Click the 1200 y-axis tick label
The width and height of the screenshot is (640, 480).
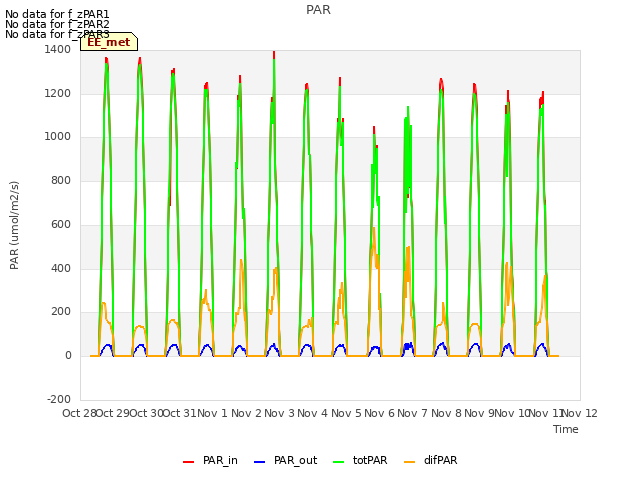pyautogui.click(x=58, y=93)
